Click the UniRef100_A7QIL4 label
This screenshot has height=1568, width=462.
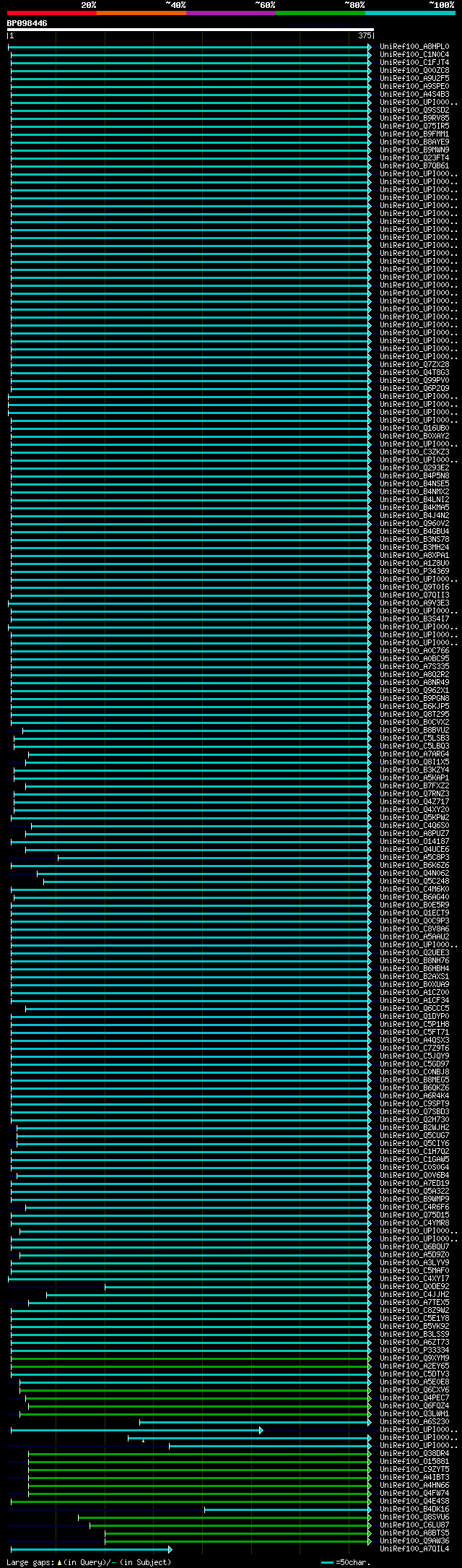(414, 1549)
